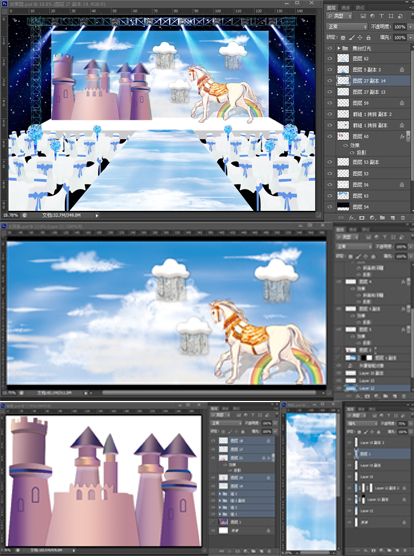Image resolution: width=414 pixels, height=557 pixels.
Task: Switch to the Paths tab in top panel
Action: click(360, 7)
